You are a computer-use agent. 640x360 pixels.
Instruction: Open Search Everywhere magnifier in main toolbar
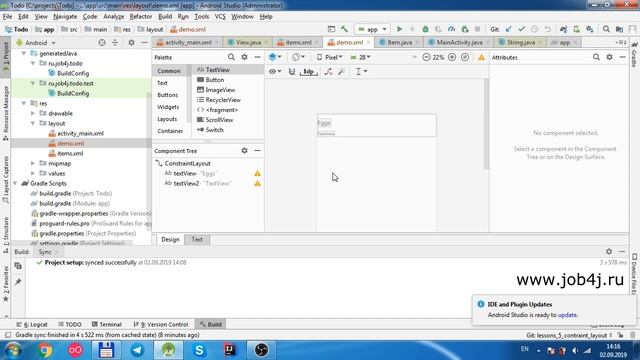coord(606,29)
